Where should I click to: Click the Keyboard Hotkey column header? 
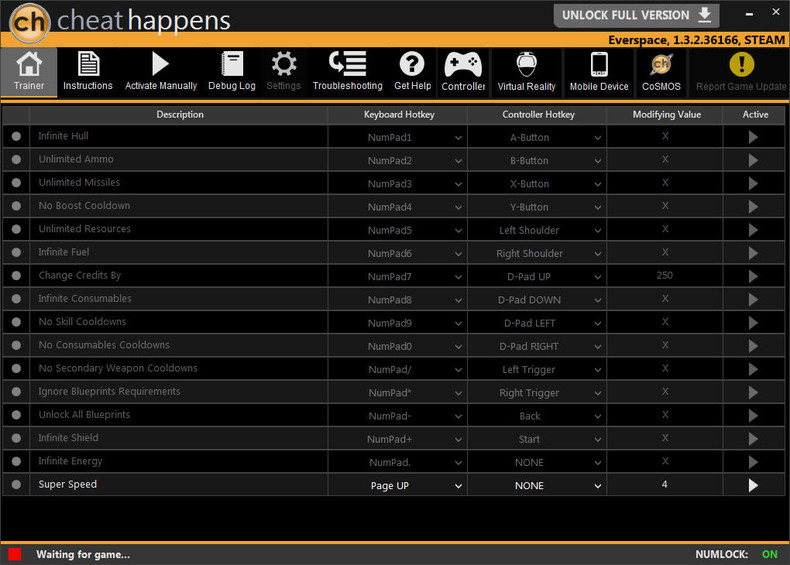pos(399,115)
